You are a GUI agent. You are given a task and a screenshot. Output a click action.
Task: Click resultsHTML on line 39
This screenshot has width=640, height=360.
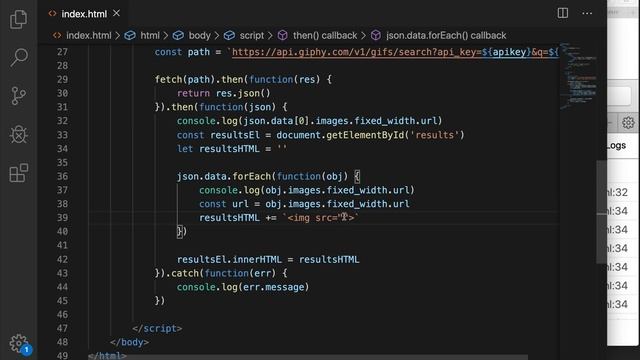tap(229, 218)
